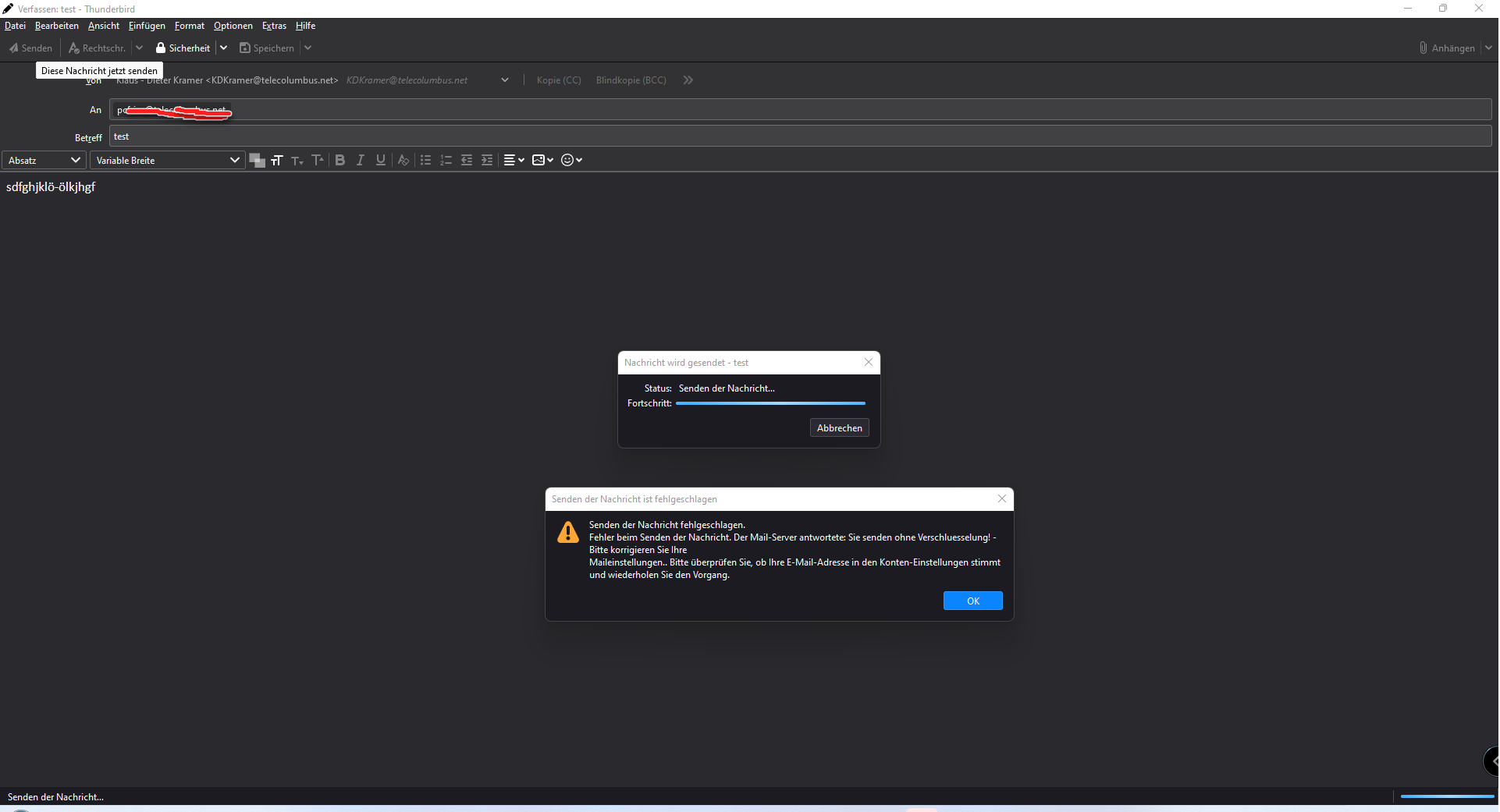Expand the Speichern dropdown arrow
Screen dimensions: 1500x812
[x=307, y=48]
